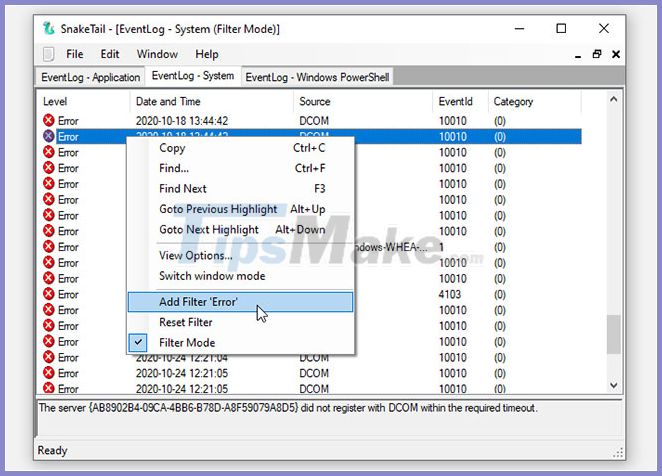This screenshot has height=476, width=662.
Task: Click the error icon on the EventId 4103 row
Action: [49, 294]
